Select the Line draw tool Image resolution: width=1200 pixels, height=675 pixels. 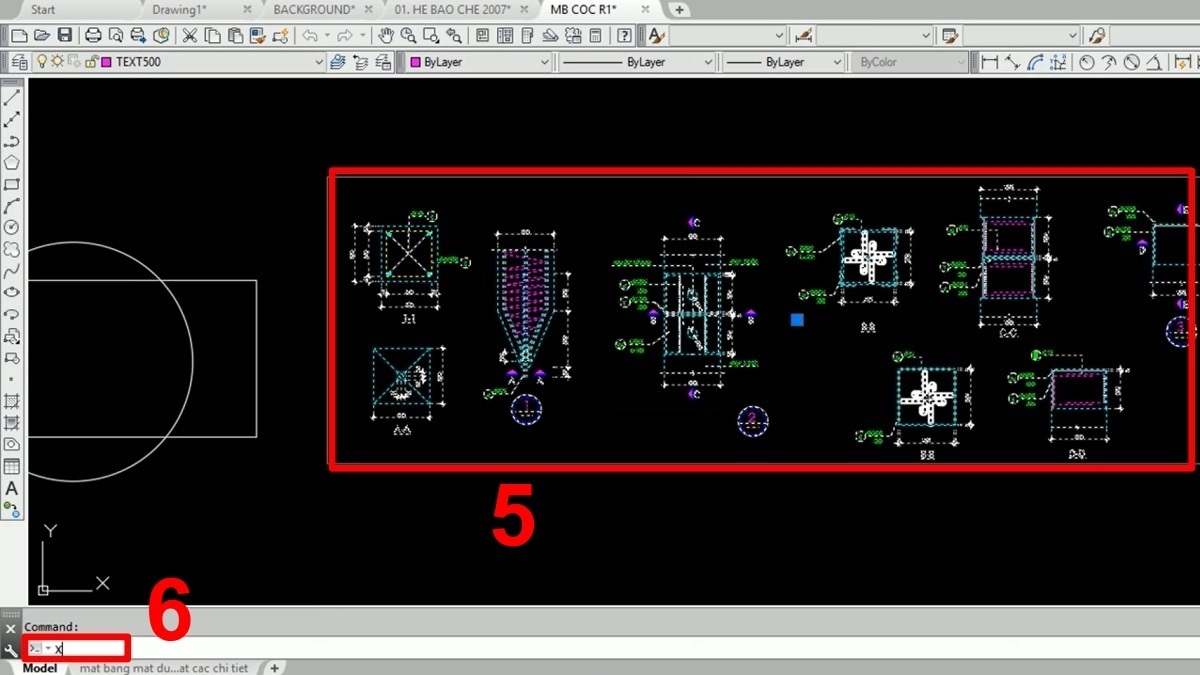pyautogui.click(x=12, y=98)
